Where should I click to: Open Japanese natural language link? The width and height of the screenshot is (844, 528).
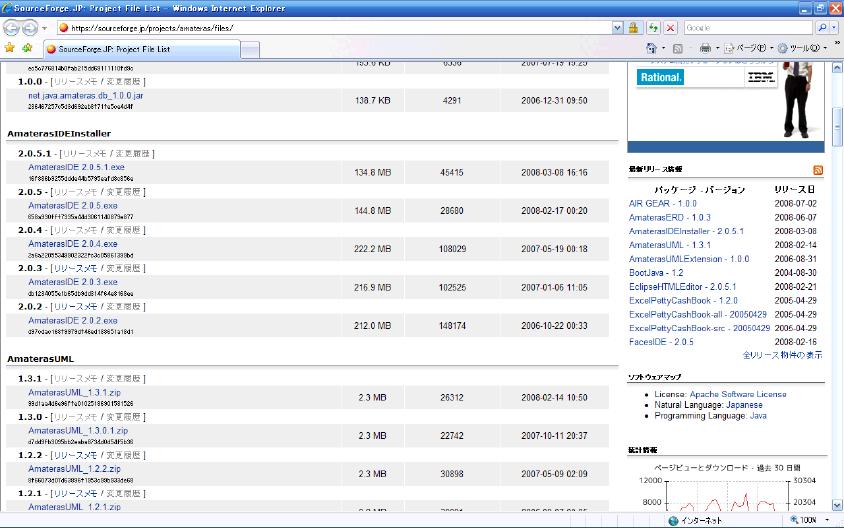coord(744,405)
